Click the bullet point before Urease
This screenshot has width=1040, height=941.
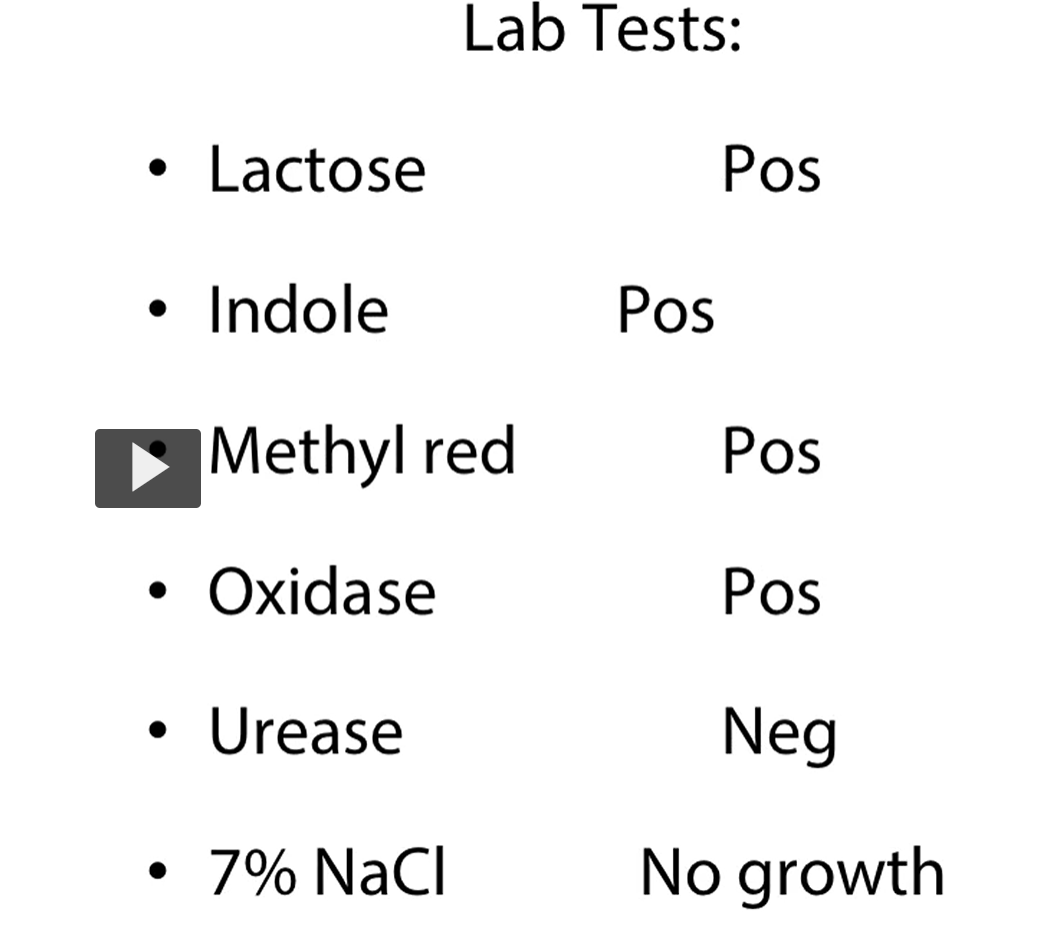click(x=157, y=732)
